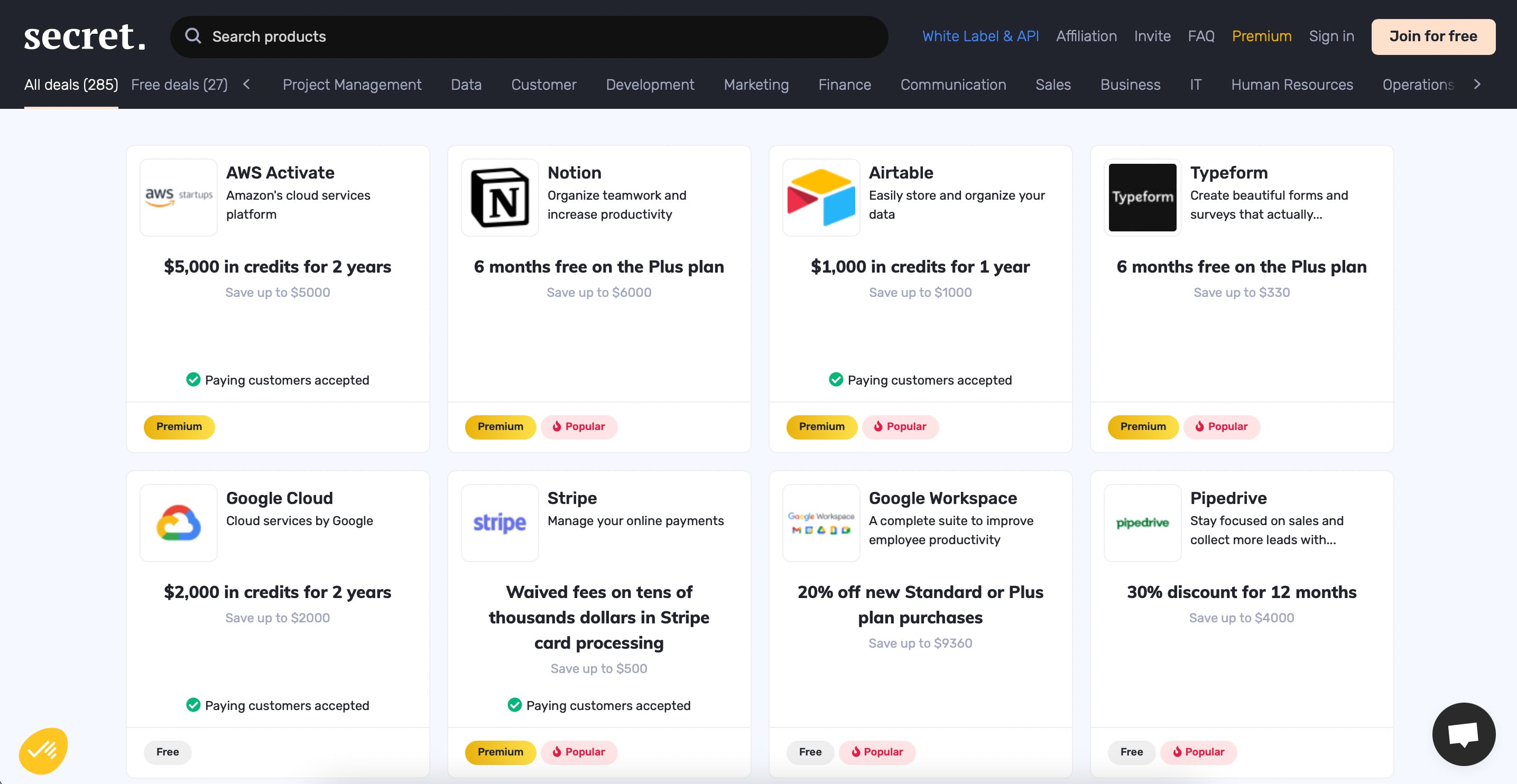The width and height of the screenshot is (1517, 784).
Task: Click the Free badge on Google Workspace card
Action: tap(810, 752)
